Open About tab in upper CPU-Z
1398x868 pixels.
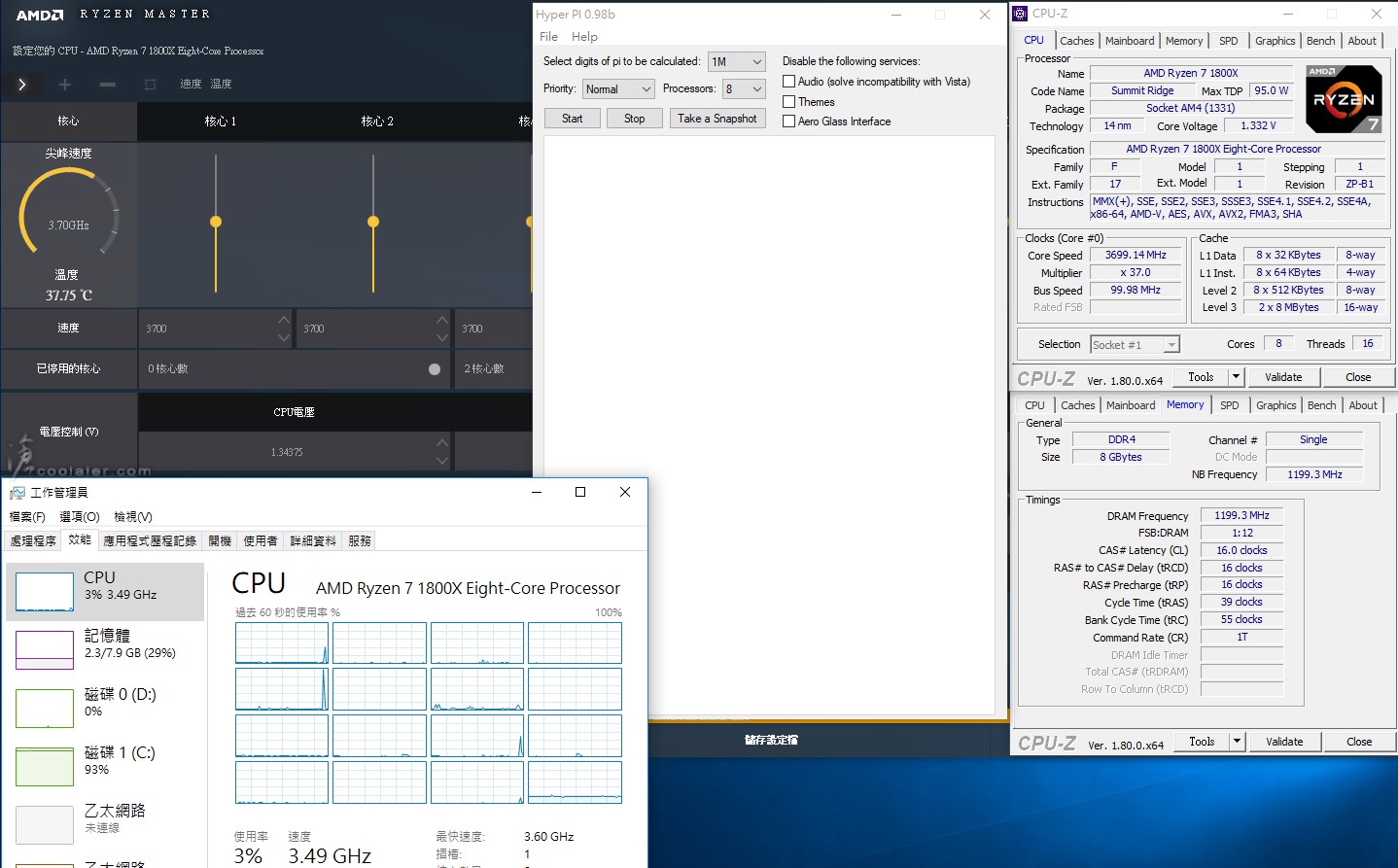point(1361,41)
